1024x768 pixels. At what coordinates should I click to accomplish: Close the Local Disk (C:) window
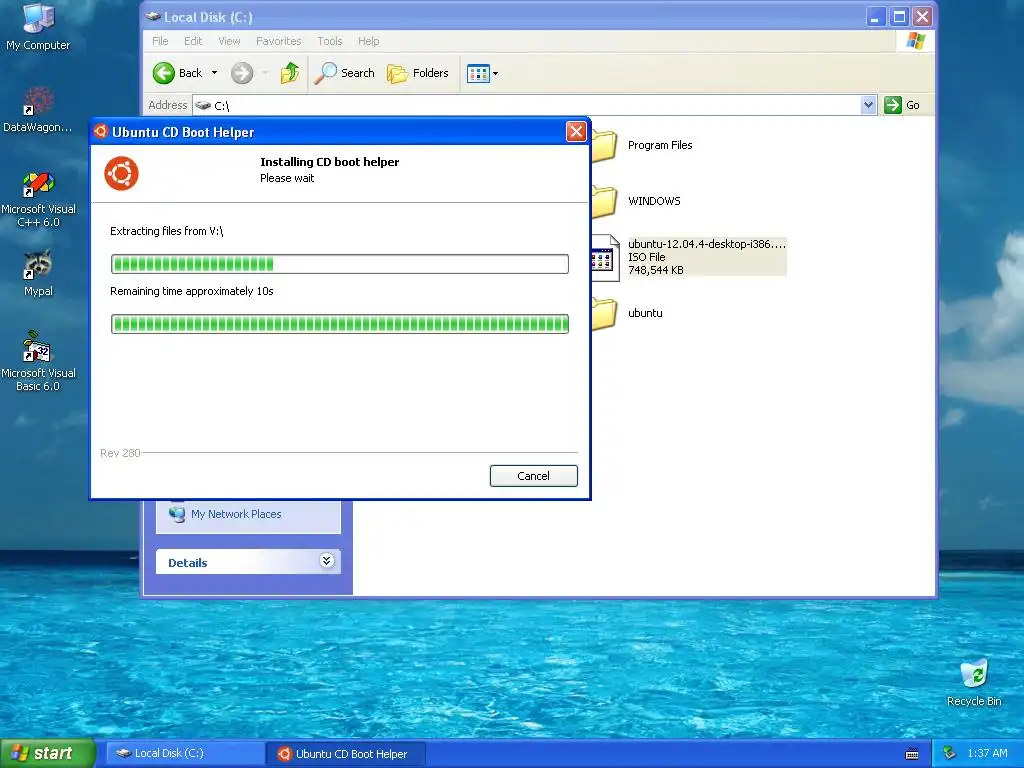[x=922, y=17]
